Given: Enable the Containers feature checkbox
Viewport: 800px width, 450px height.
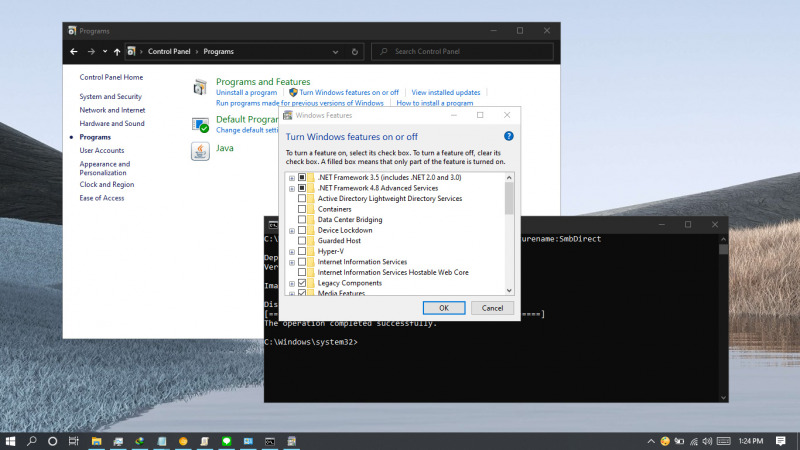Looking at the screenshot, I should click(302, 209).
